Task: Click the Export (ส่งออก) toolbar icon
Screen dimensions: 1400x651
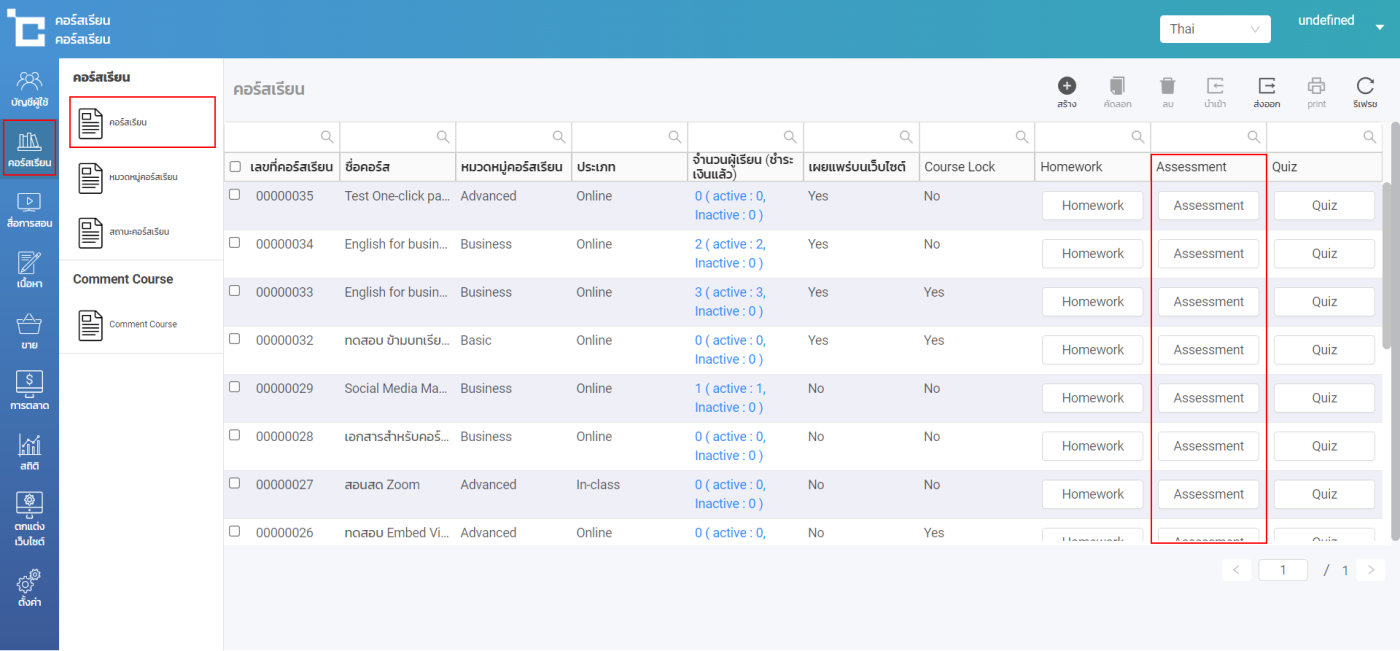Action: pos(1266,87)
